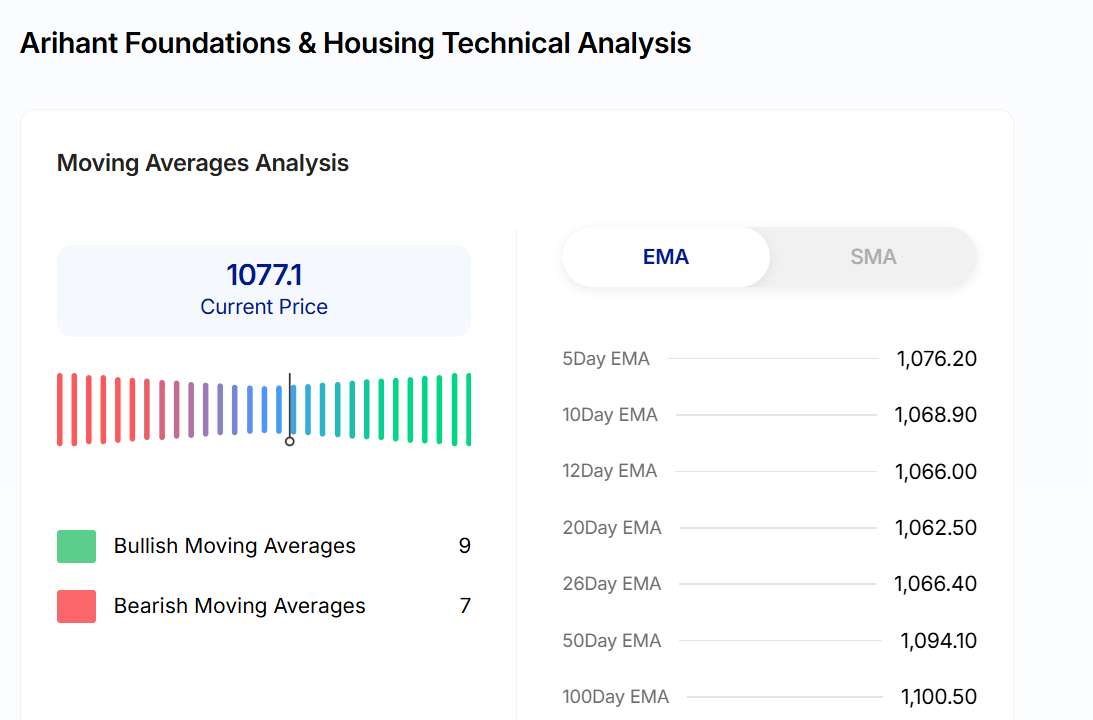Click the Bearish Moving Averages label
The image size is (1093, 720).
240,606
